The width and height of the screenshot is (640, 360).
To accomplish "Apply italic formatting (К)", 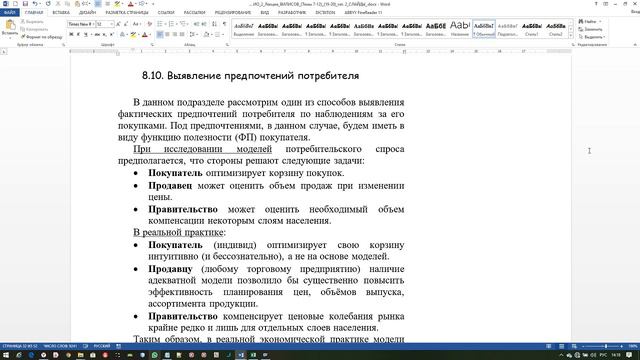I will [x=78, y=35].
